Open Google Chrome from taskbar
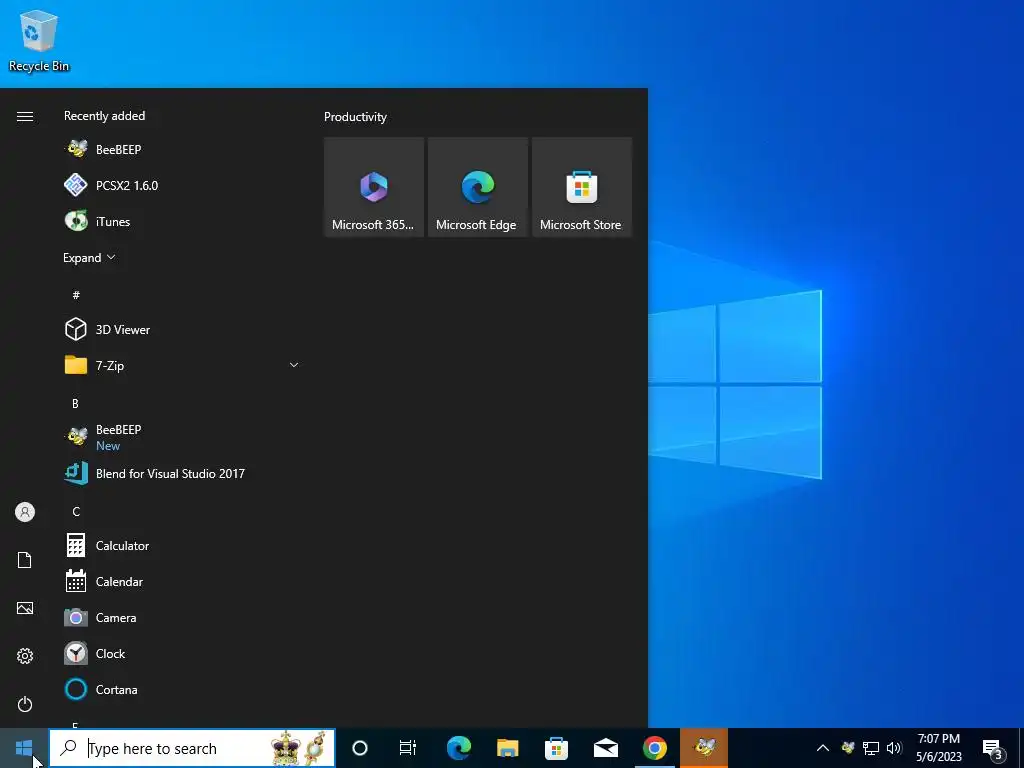This screenshot has height=768, width=1024. pyautogui.click(x=654, y=748)
